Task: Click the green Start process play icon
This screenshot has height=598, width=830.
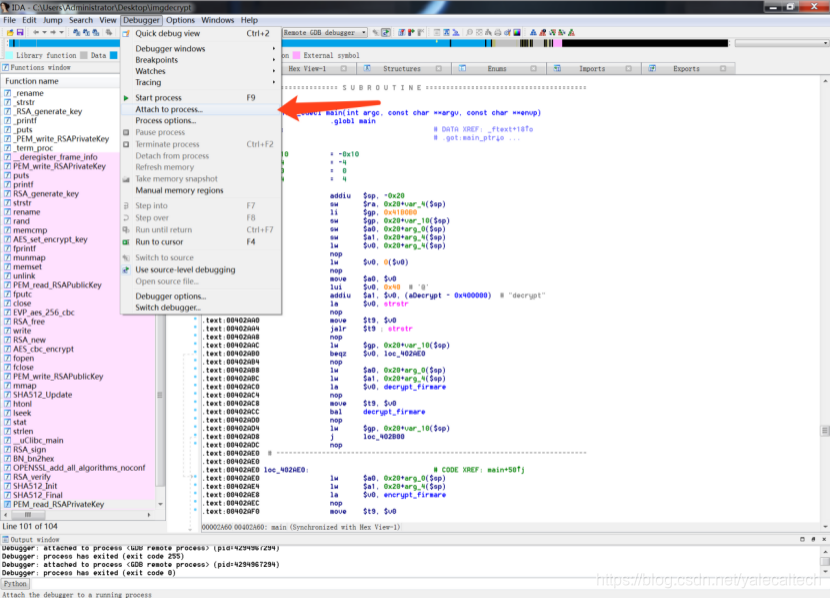Action: pos(126,98)
